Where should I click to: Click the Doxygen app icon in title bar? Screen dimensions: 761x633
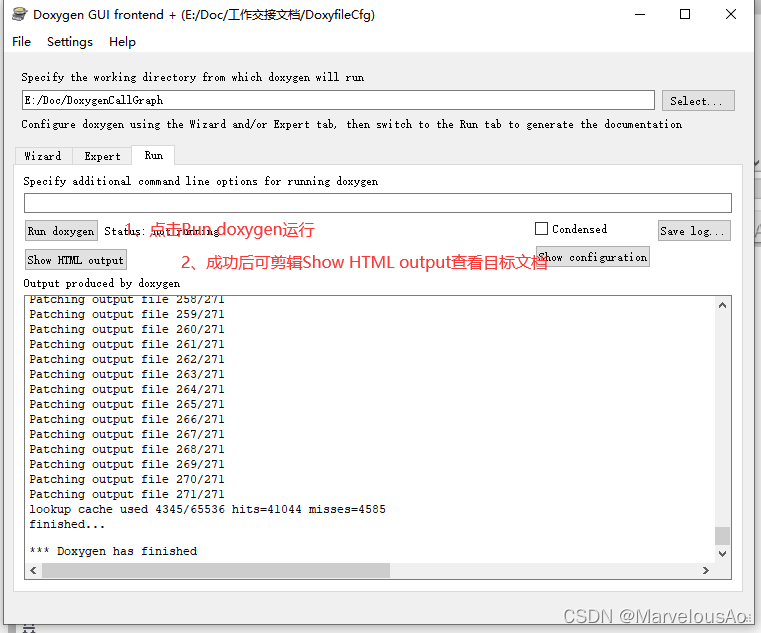[19, 15]
